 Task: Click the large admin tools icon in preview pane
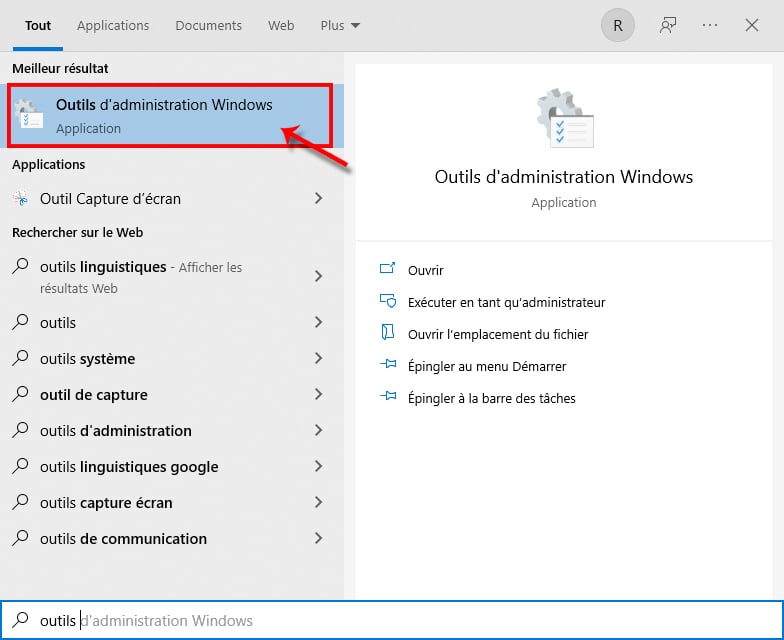(565, 118)
